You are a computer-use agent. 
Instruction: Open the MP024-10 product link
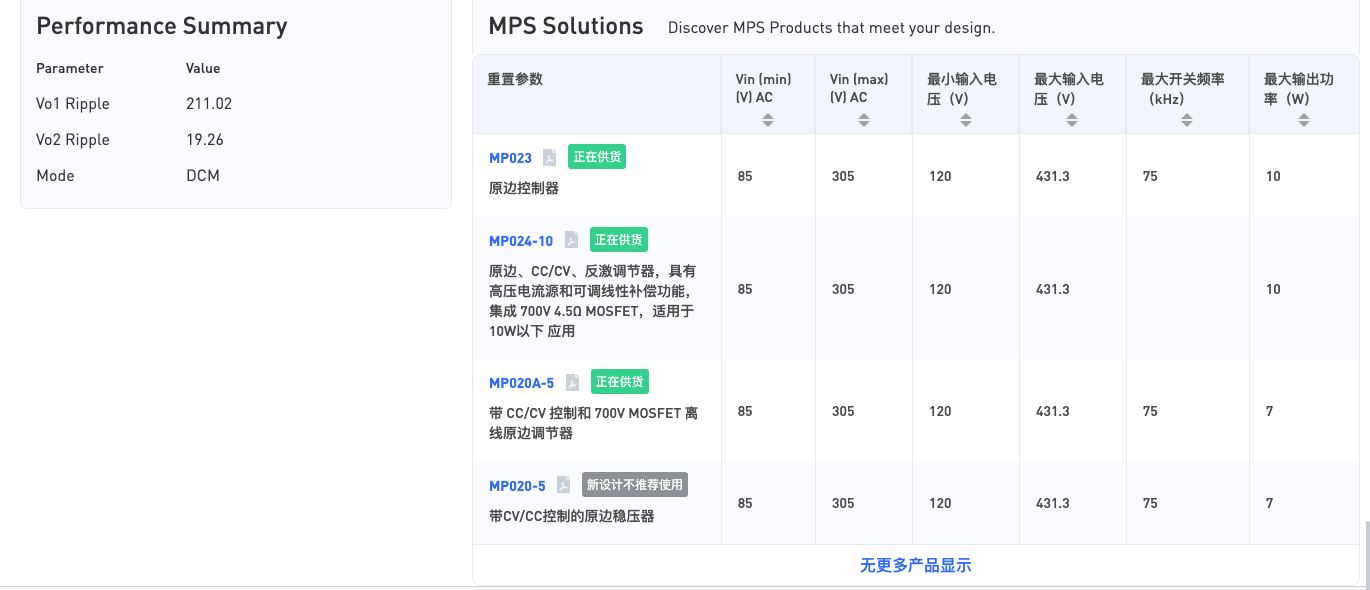pos(520,241)
